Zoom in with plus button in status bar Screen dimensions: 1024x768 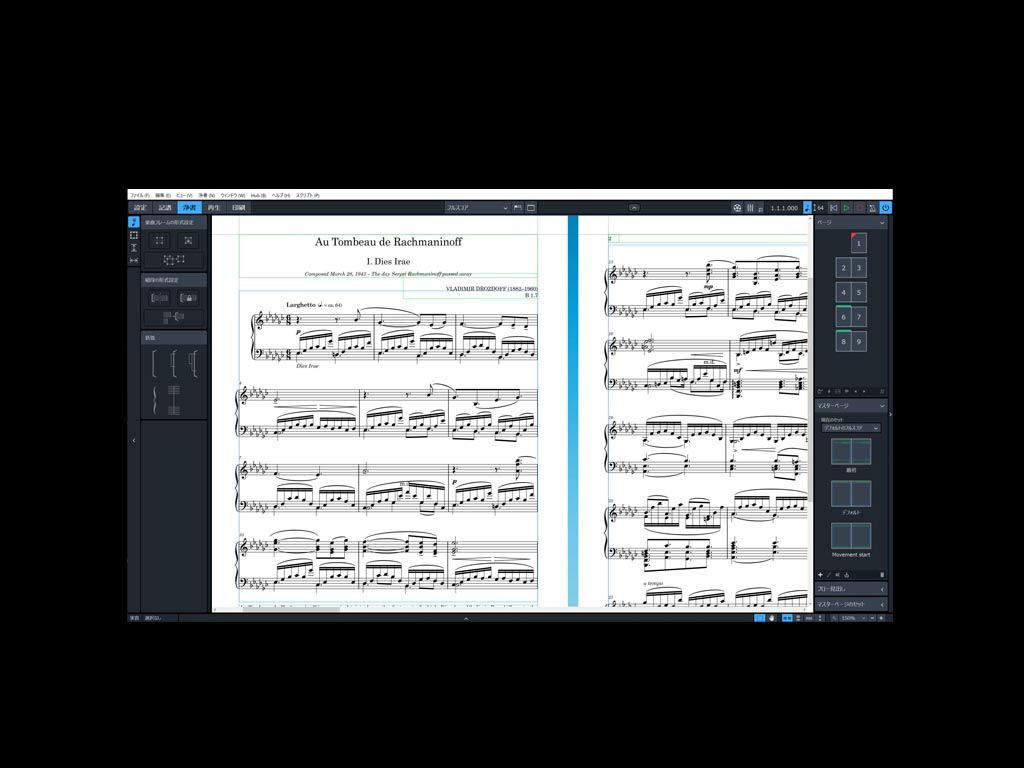[881, 618]
